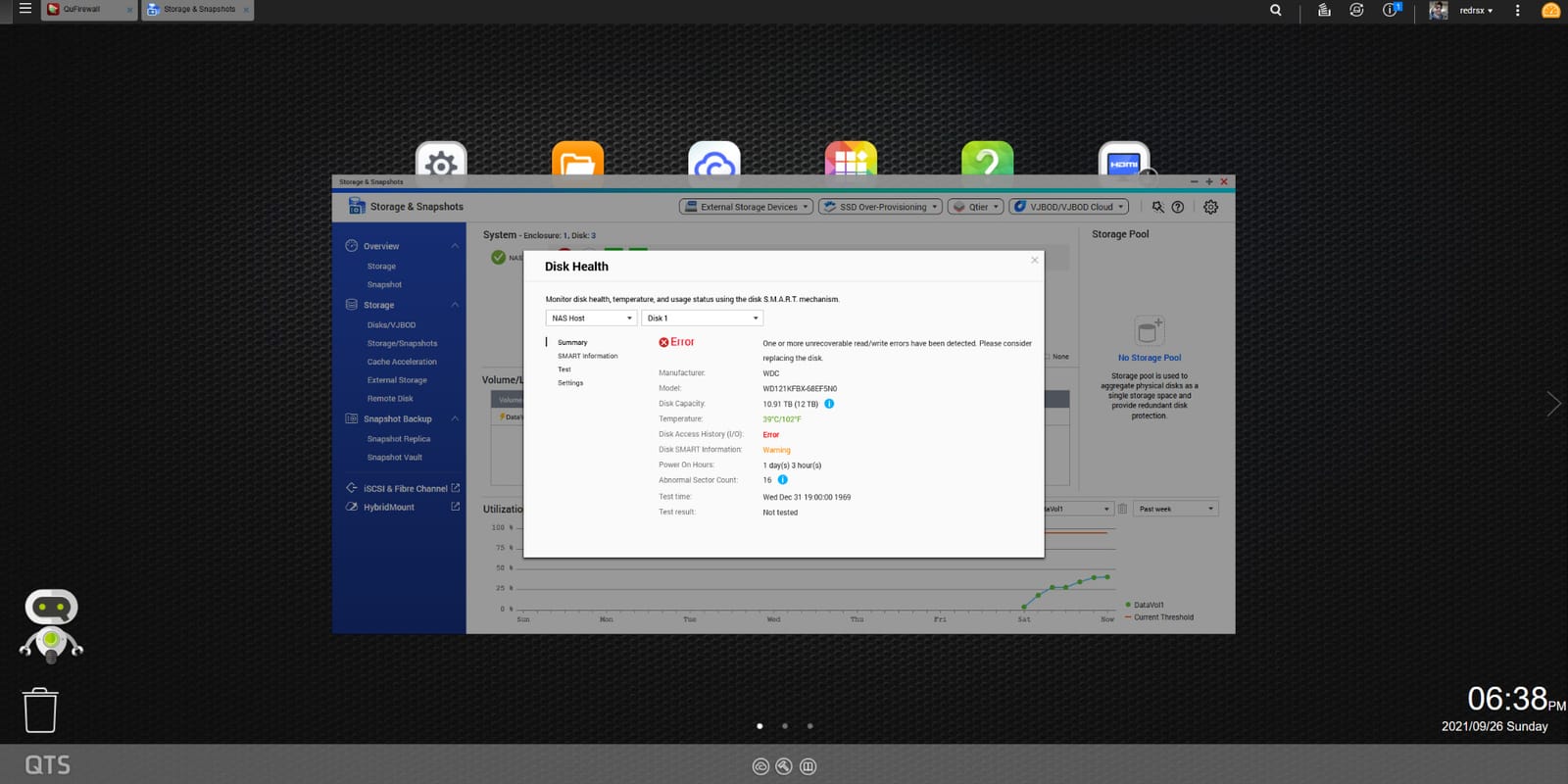
Task: Open the Disk 1 selection dropdown
Action: (702, 318)
